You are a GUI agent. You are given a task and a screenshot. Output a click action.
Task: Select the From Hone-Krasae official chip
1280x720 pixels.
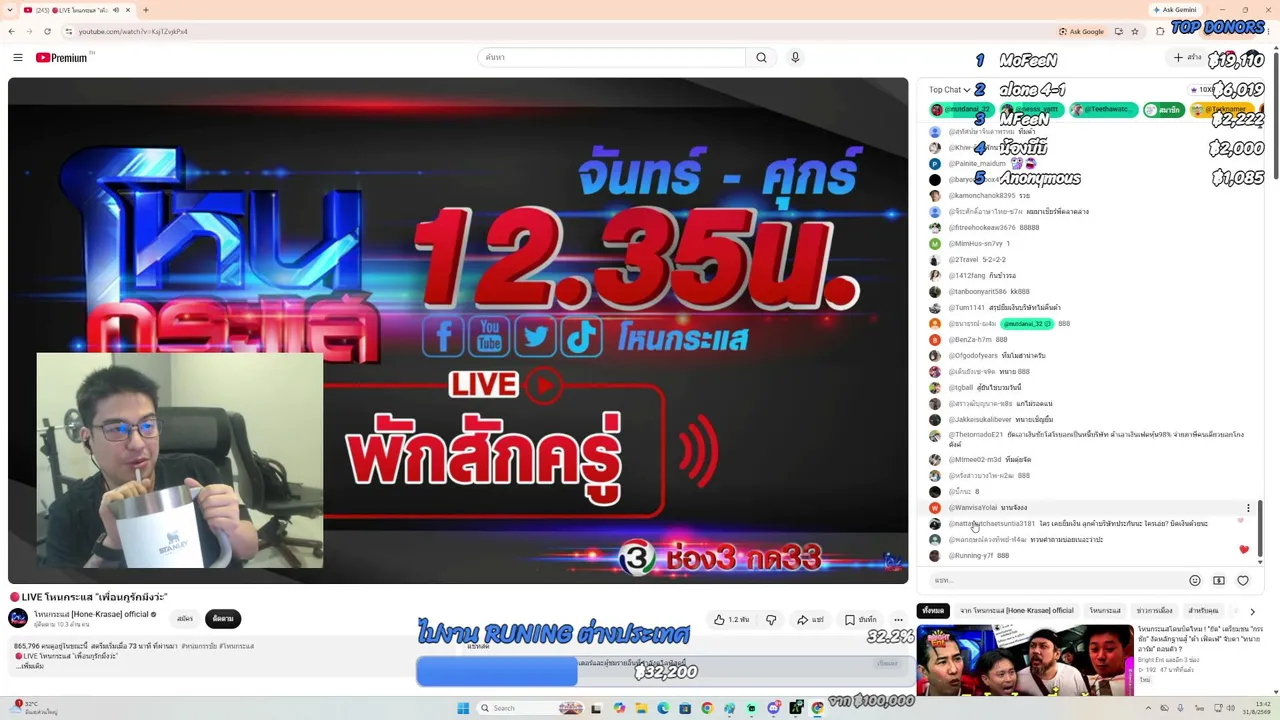click(1017, 610)
